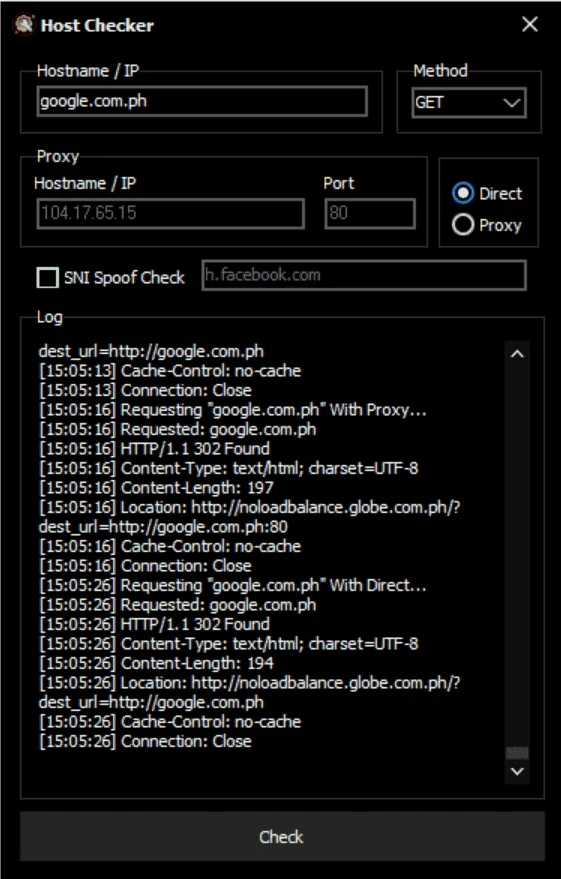561x879 pixels.
Task: Click the SNI field showing h.facebook.com
Action: [364, 275]
